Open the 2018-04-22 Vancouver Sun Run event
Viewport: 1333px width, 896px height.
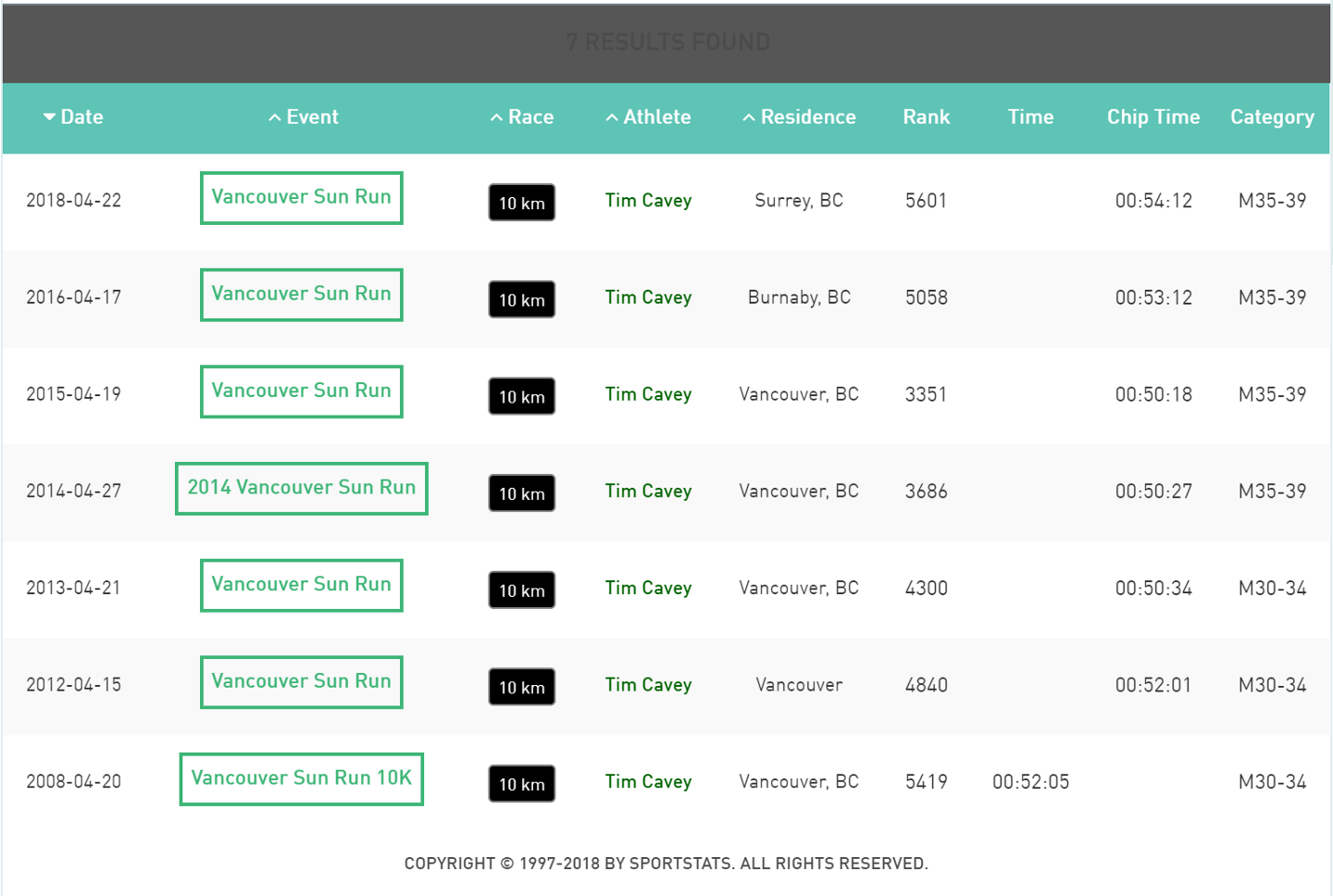point(301,197)
